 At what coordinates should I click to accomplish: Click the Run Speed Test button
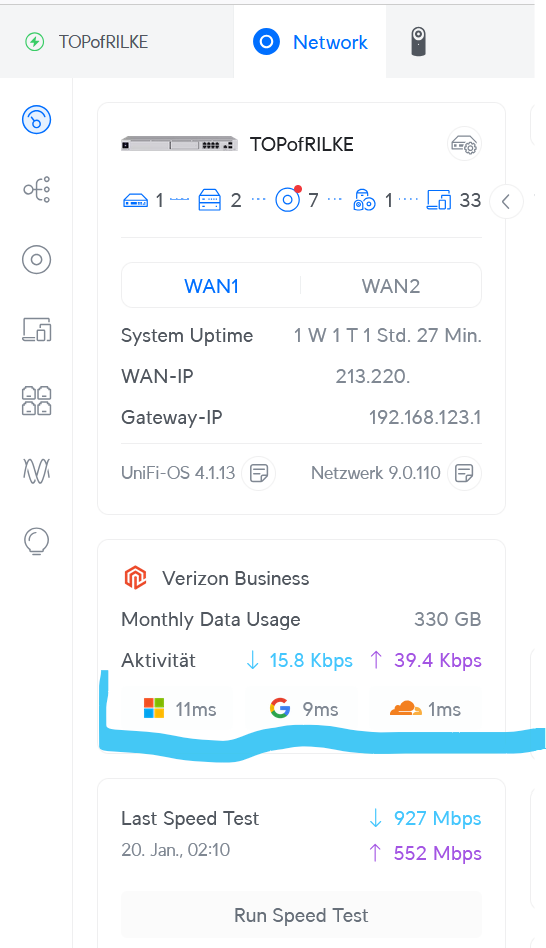301,915
